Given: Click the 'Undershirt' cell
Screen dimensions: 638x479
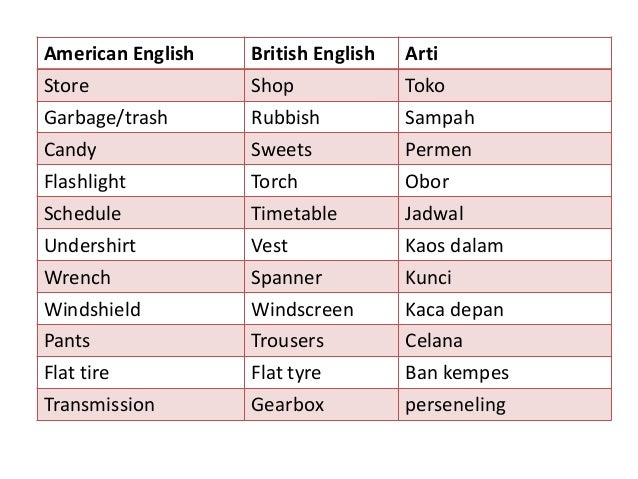Looking at the screenshot, I should [87, 245].
